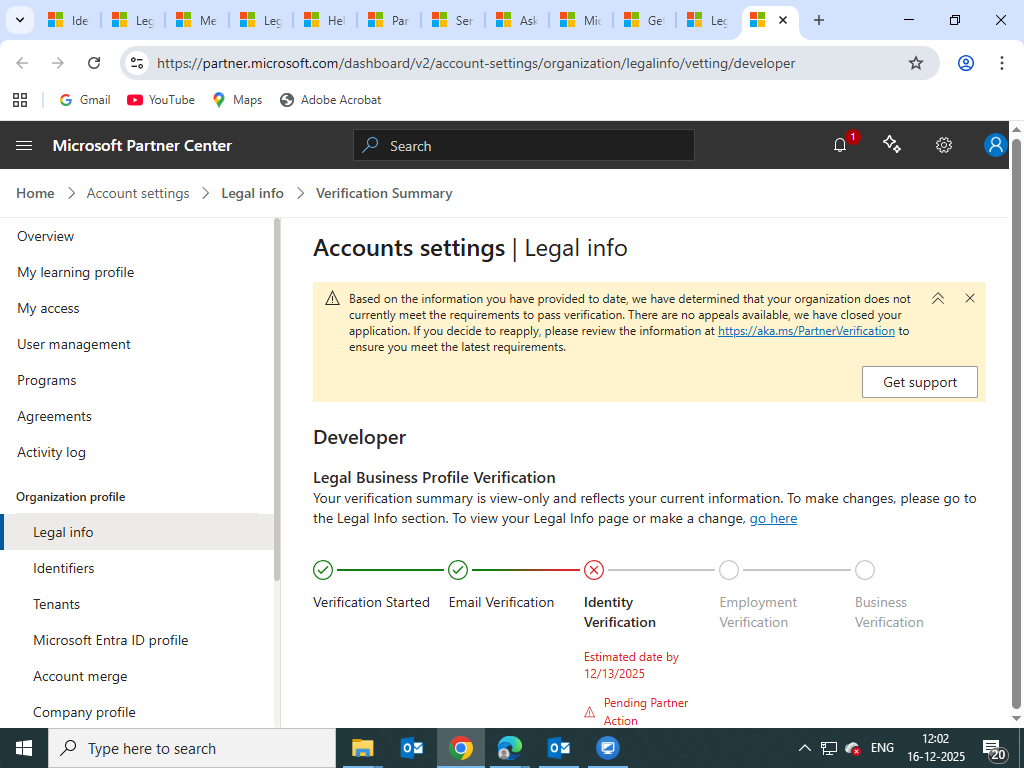1024x768 pixels.
Task: Switch to the 'Par' browser tab
Action: [389, 20]
